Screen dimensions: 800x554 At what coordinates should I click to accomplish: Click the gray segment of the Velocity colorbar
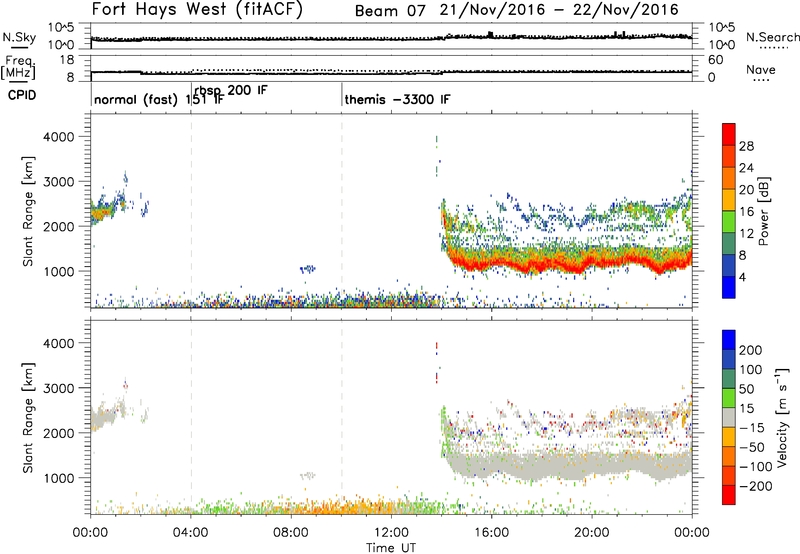tap(729, 417)
